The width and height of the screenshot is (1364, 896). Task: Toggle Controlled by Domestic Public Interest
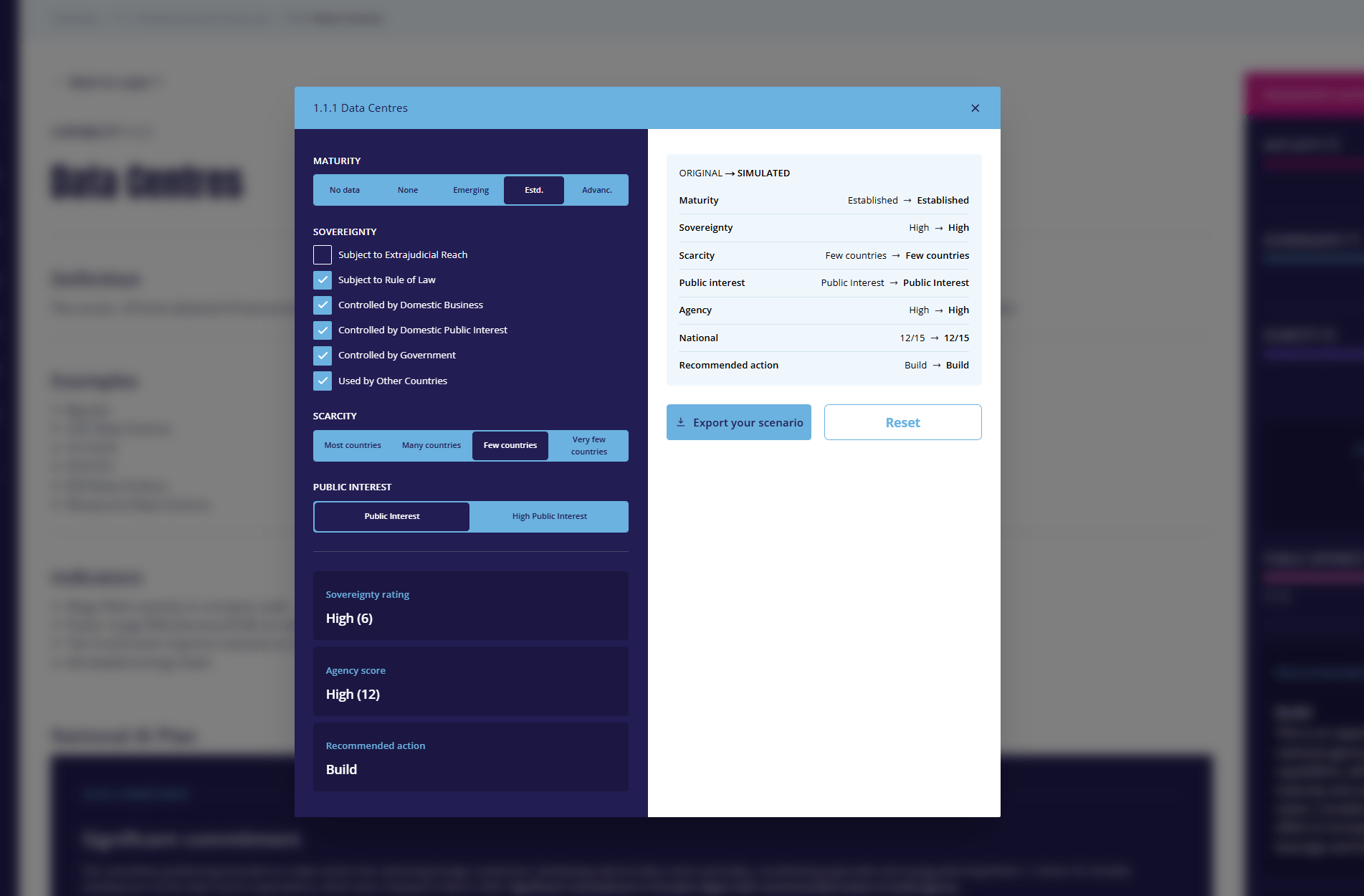(x=323, y=330)
